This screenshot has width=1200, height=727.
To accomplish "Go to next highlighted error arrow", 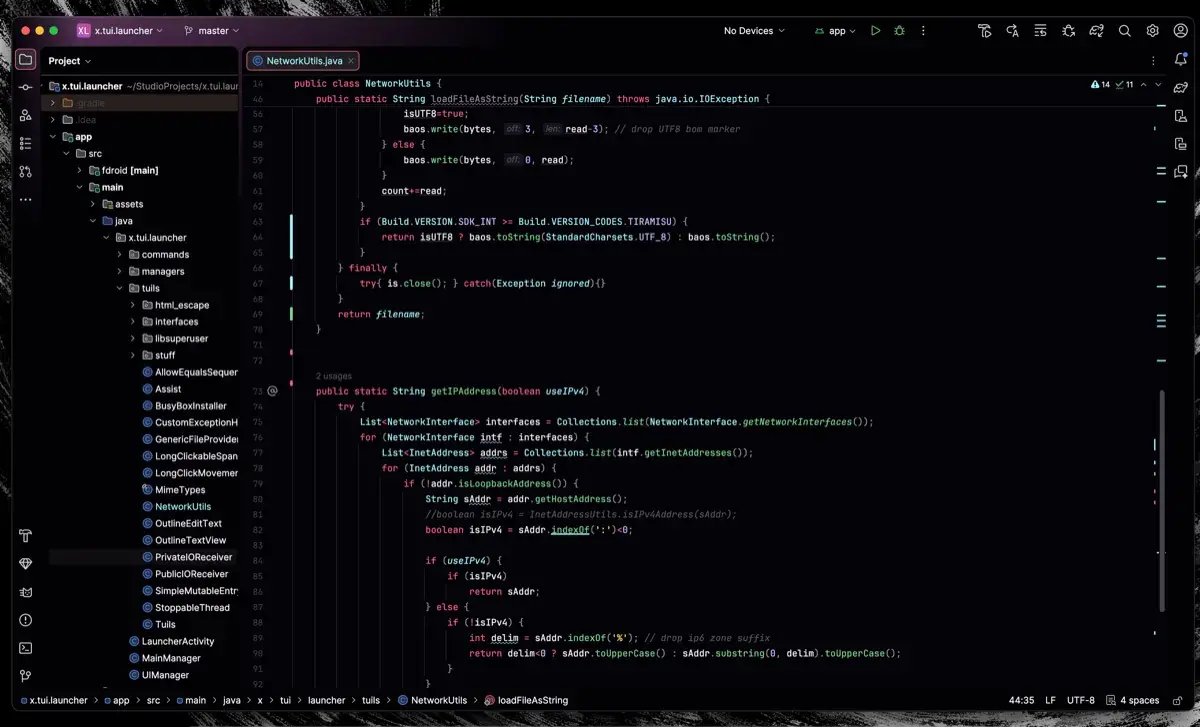I will (x=1159, y=85).
